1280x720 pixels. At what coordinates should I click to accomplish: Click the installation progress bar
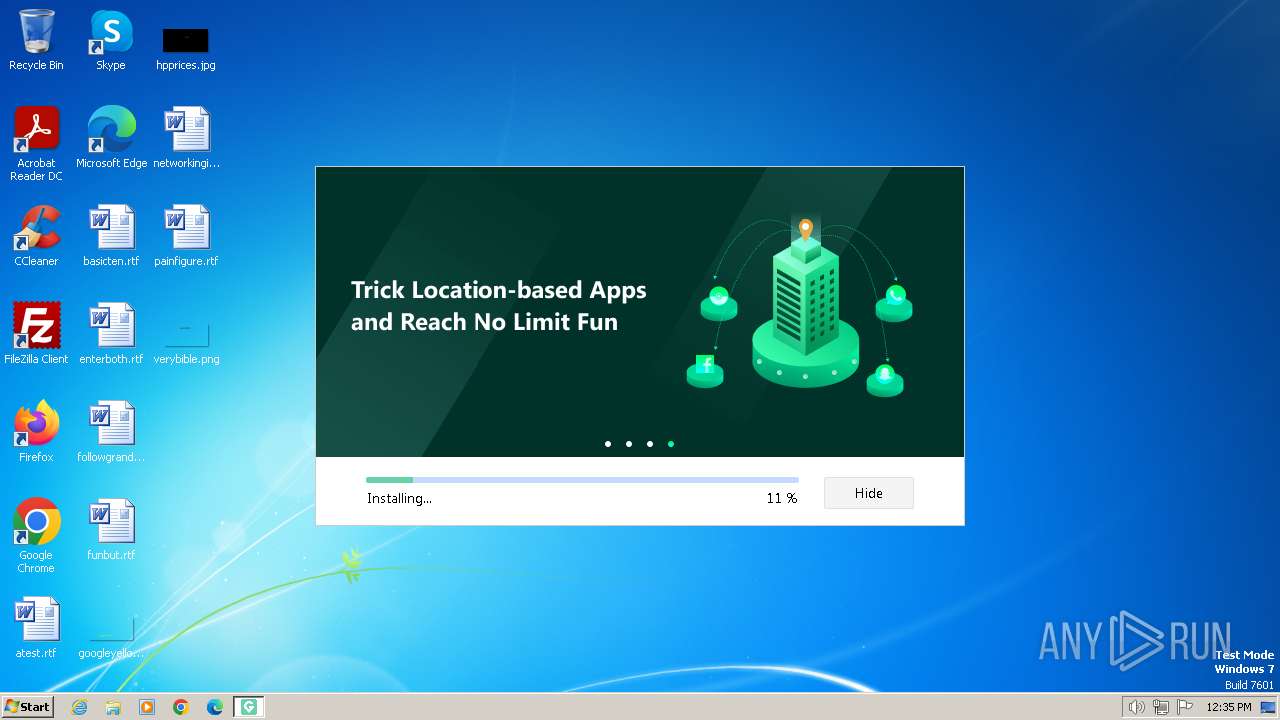coord(582,480)
